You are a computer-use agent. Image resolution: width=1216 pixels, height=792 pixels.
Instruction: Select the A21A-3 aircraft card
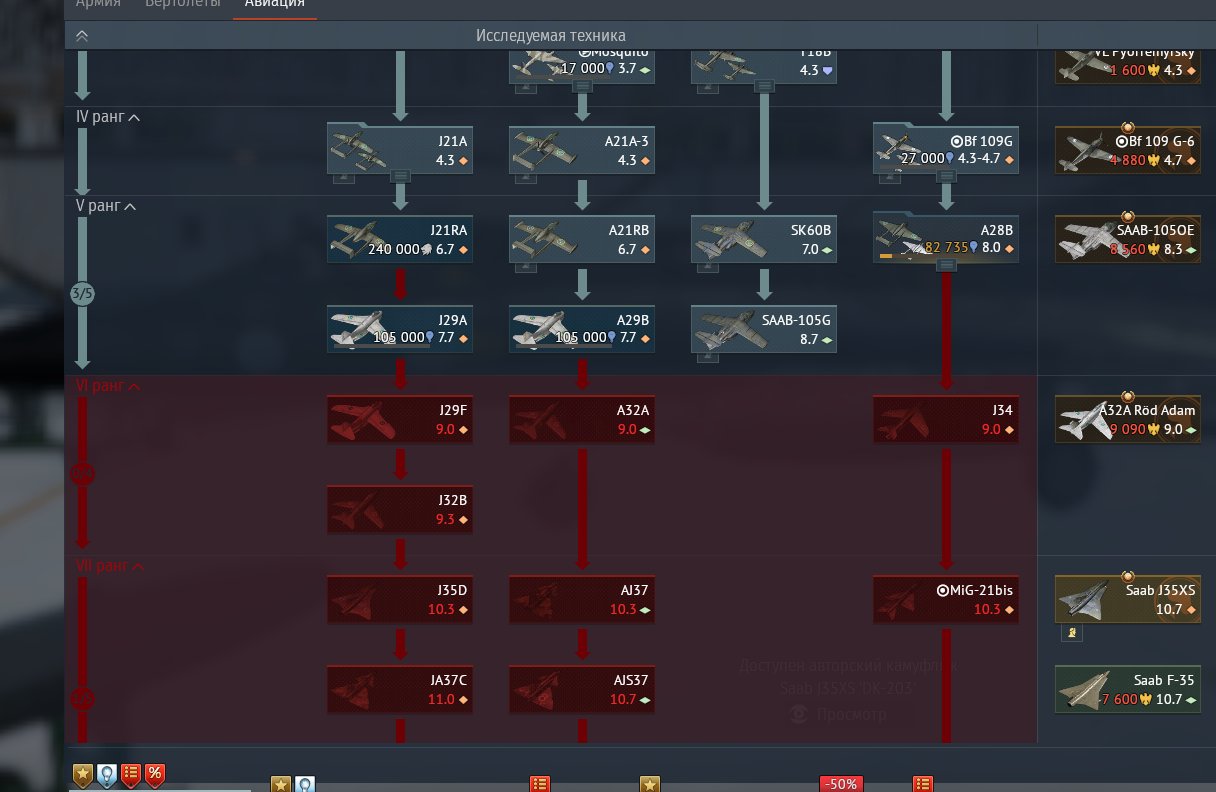(x=582, y=149)
